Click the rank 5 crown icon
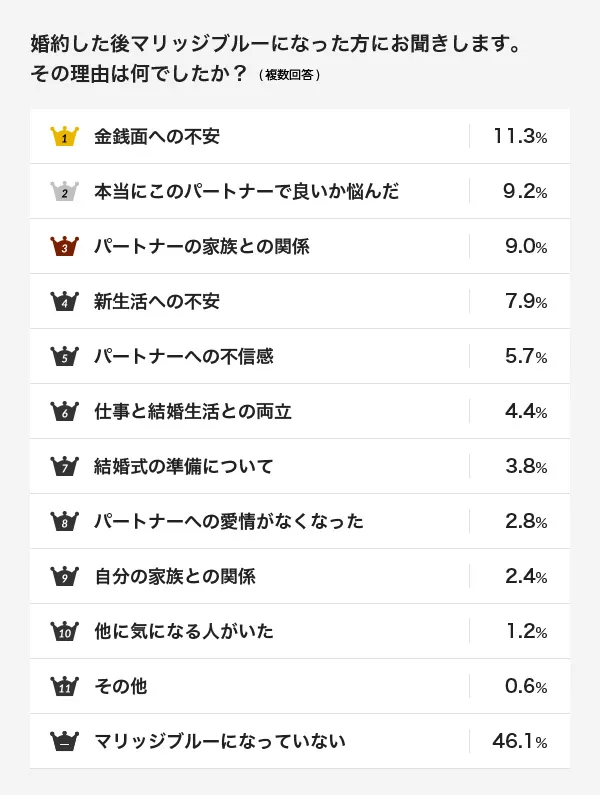 (x=64, y=356)
